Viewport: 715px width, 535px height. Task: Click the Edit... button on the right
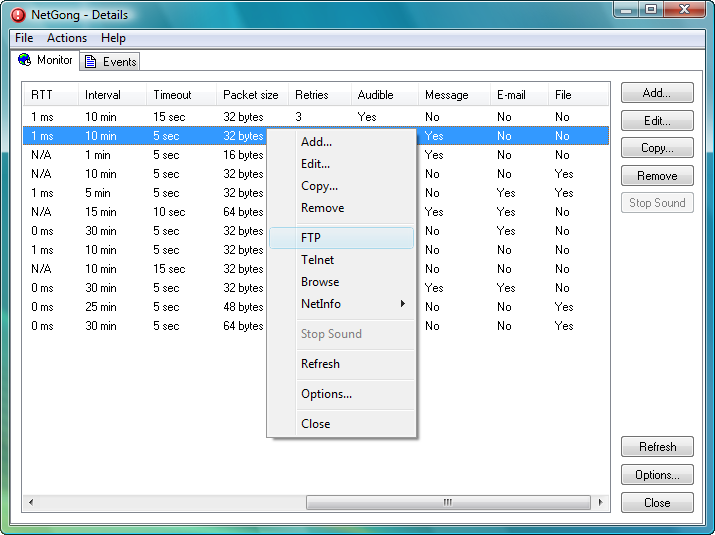tap(657, 121)
